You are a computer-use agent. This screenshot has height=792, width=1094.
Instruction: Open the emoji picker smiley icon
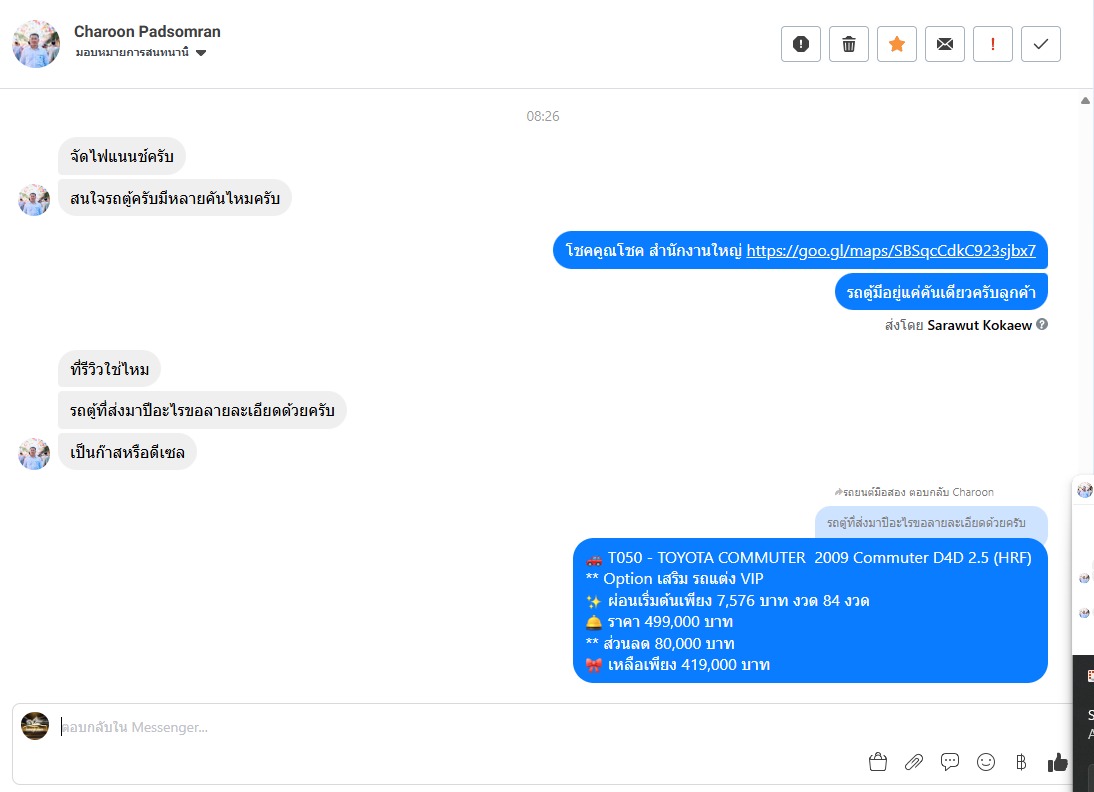(985, 762)
